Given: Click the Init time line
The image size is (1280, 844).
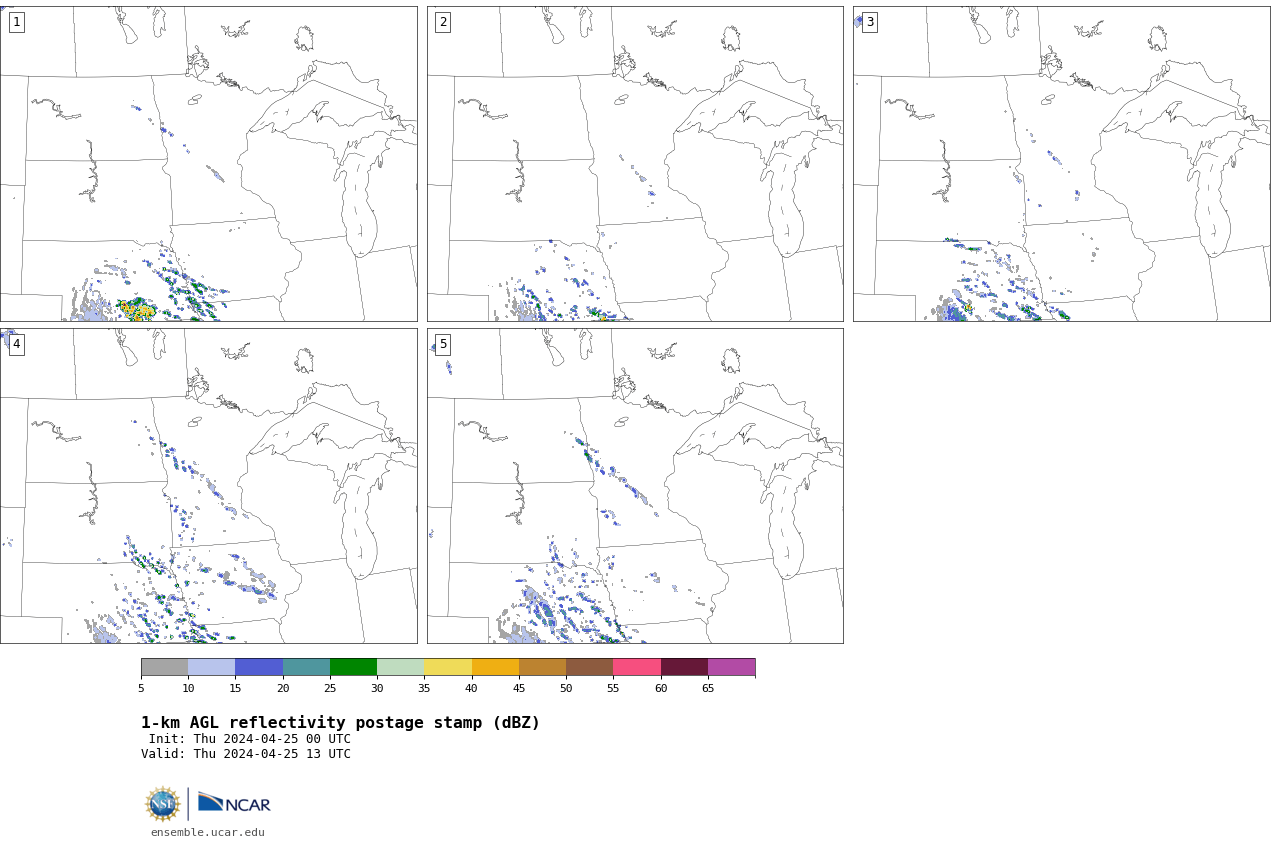Looking at the screenshot, I should tap(250, 739).
